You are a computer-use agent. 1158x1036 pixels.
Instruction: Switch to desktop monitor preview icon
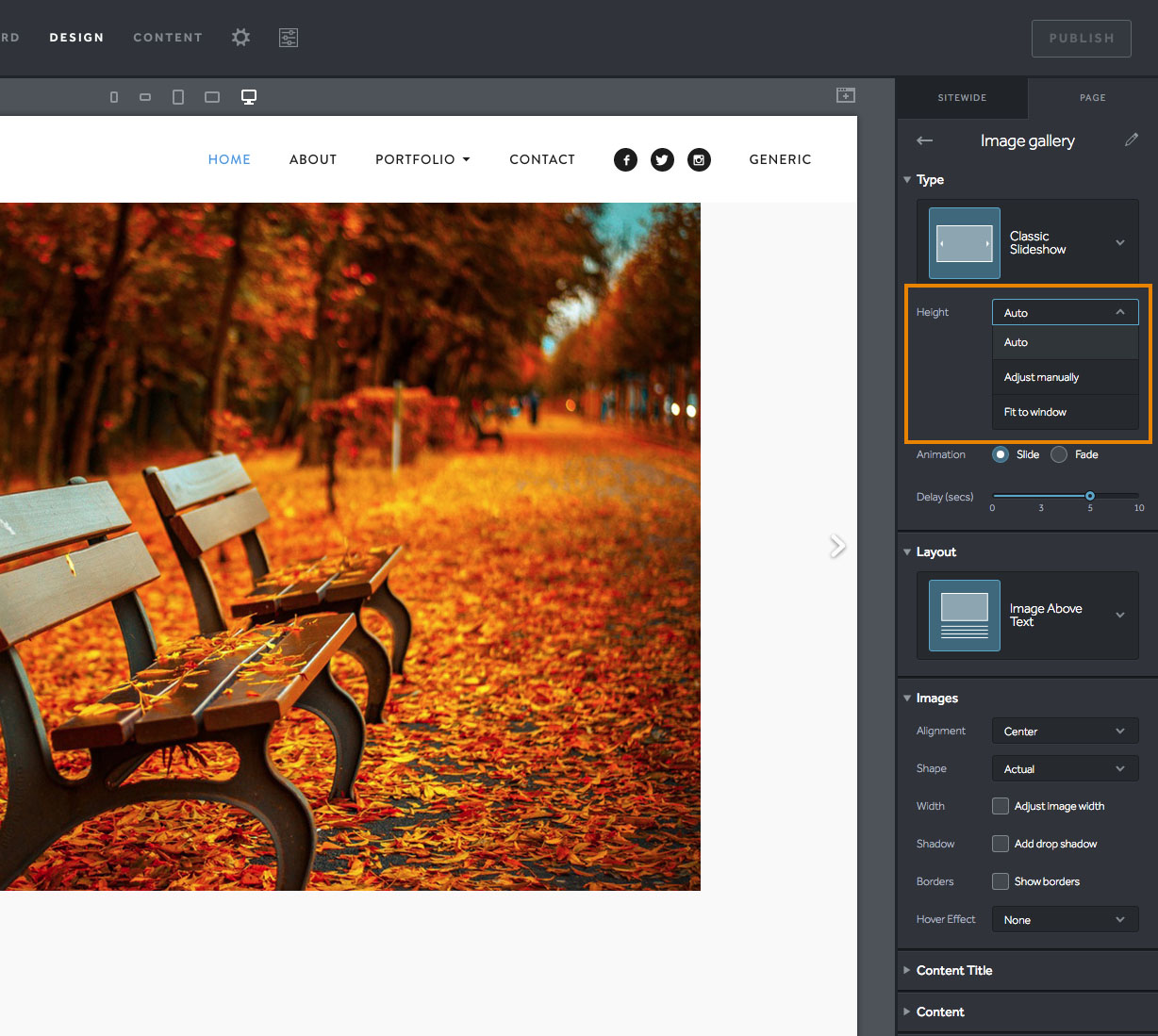(249, 97)
